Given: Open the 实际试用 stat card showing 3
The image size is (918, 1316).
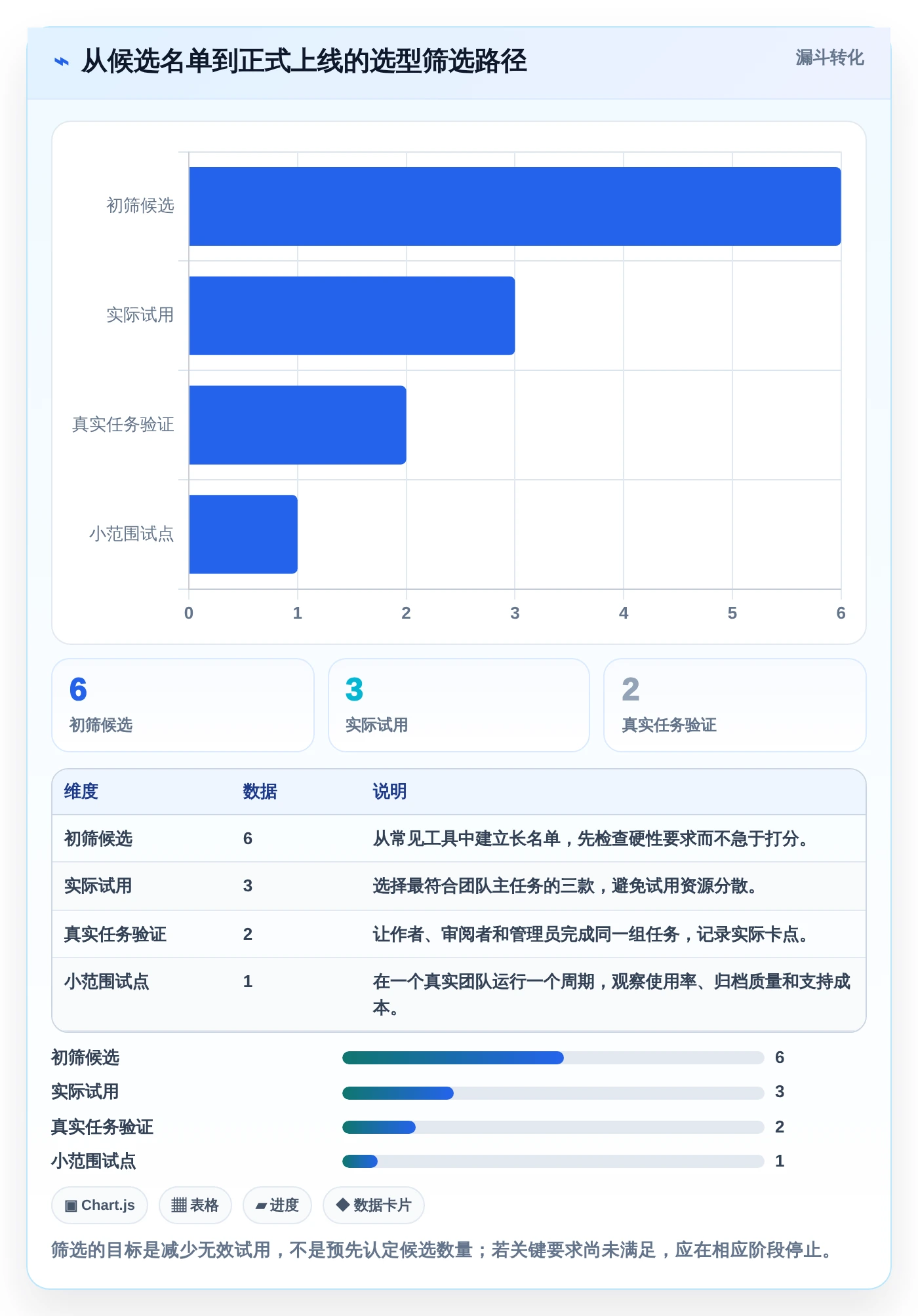Looking at the screenshot, I should point(459,705).
